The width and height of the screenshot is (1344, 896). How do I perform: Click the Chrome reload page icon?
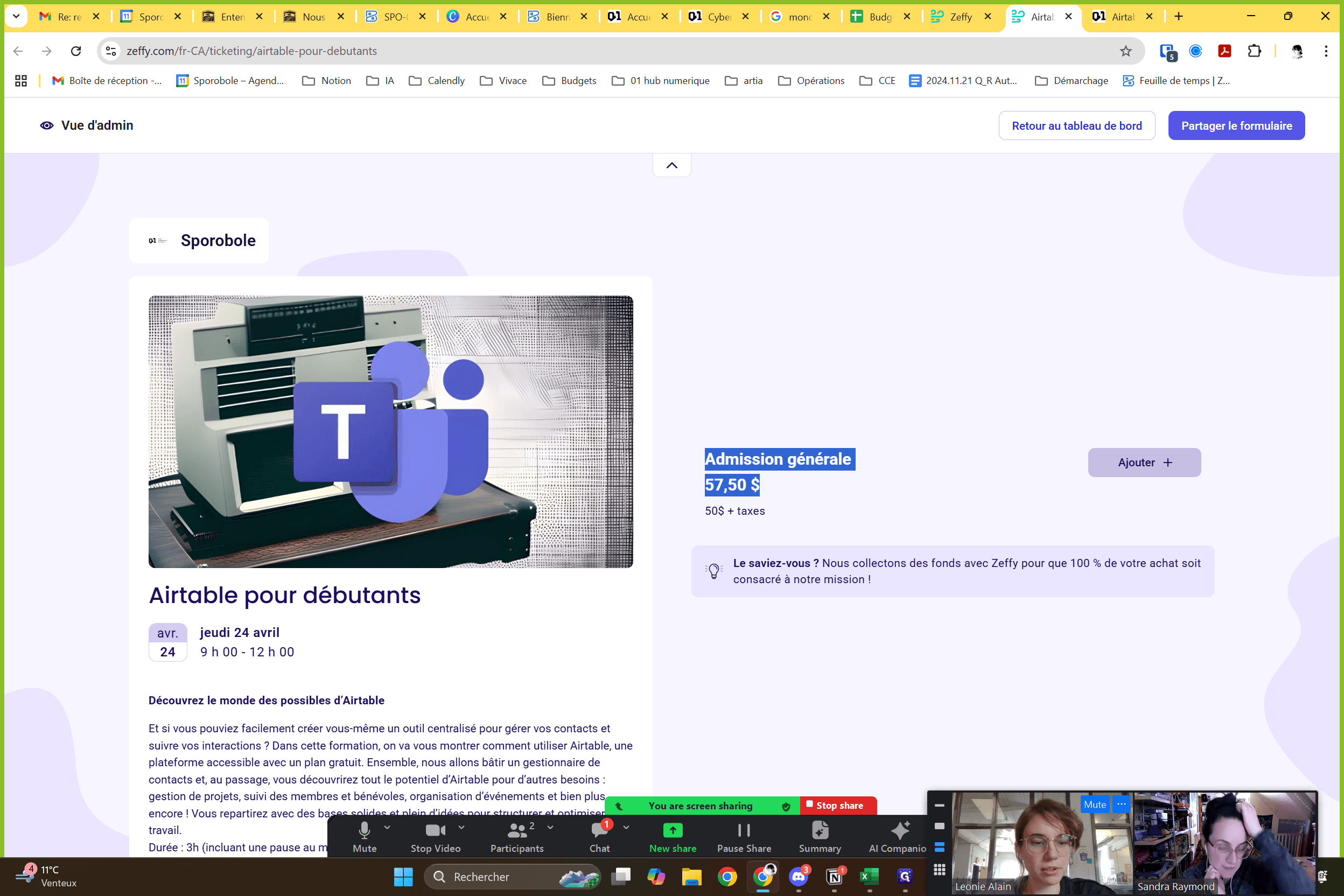coord(76,51)
